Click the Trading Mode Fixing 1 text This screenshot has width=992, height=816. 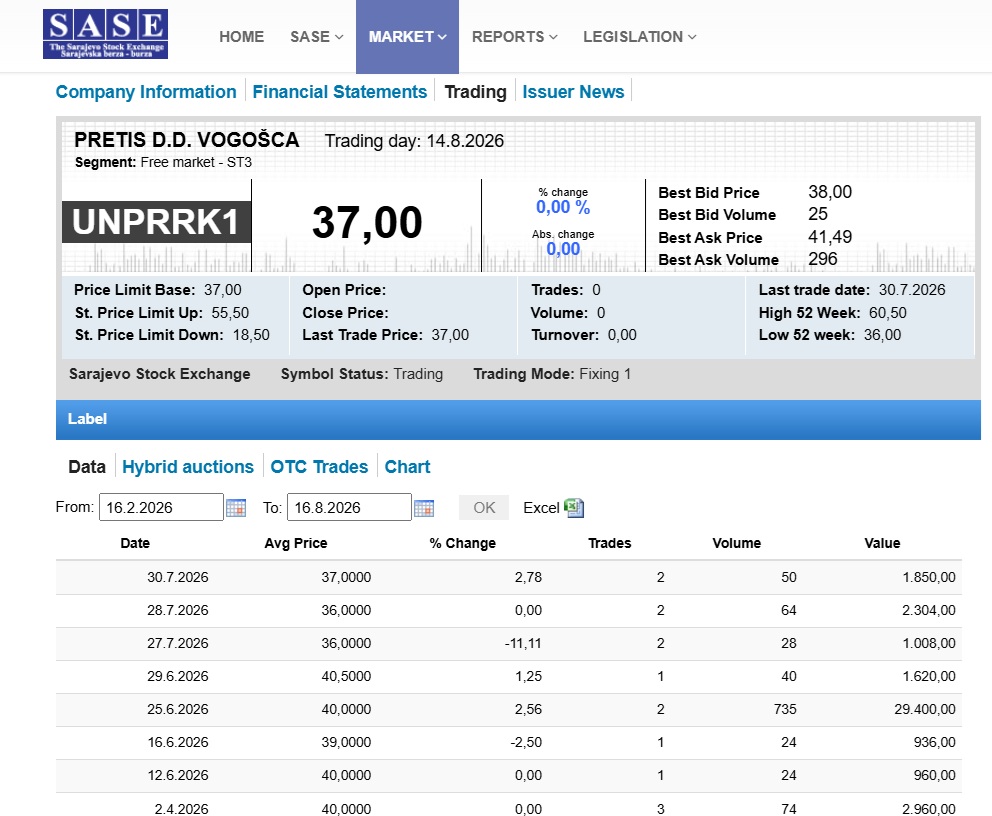552,374
